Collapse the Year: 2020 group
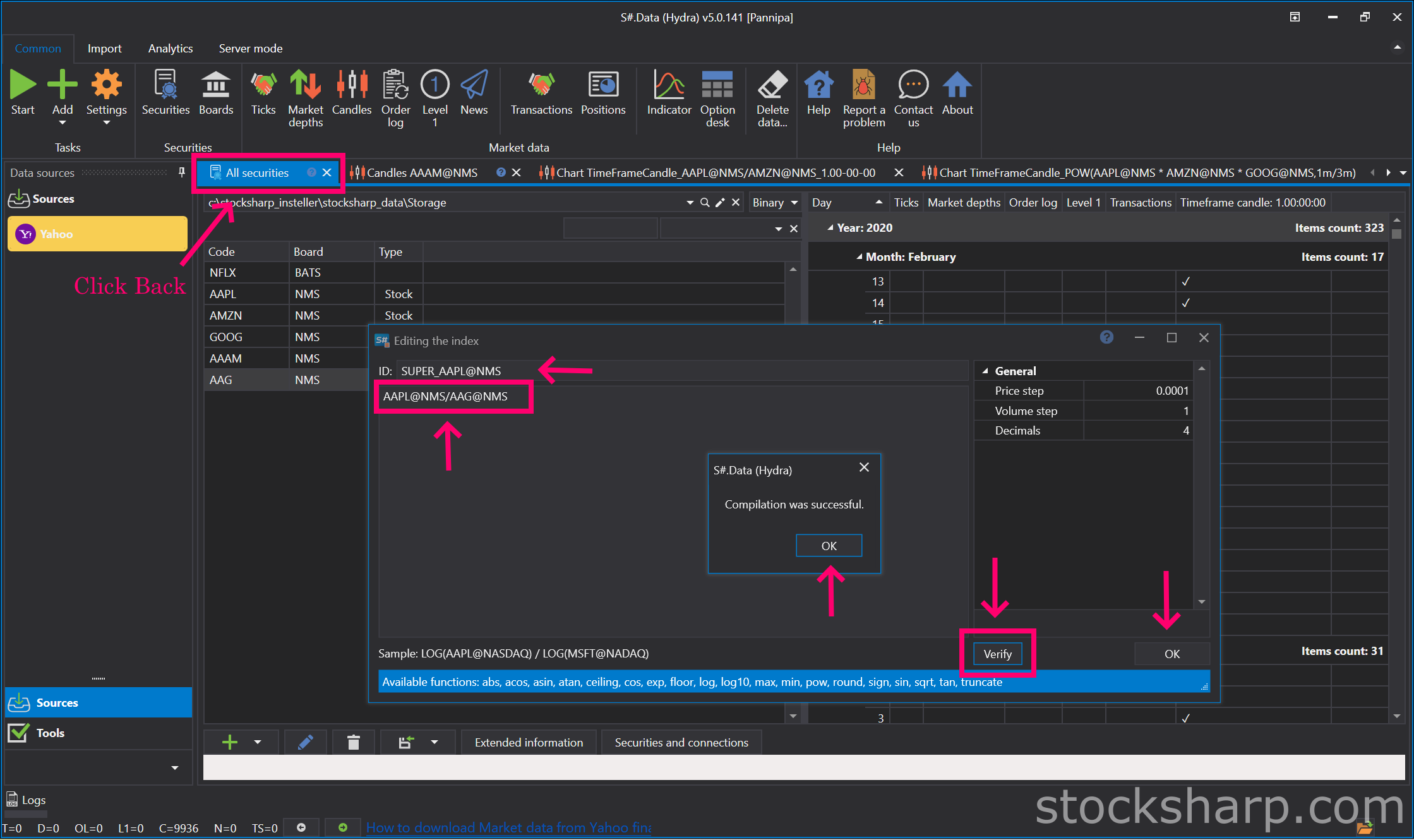 pyautogui.click(x=830, y=228)
